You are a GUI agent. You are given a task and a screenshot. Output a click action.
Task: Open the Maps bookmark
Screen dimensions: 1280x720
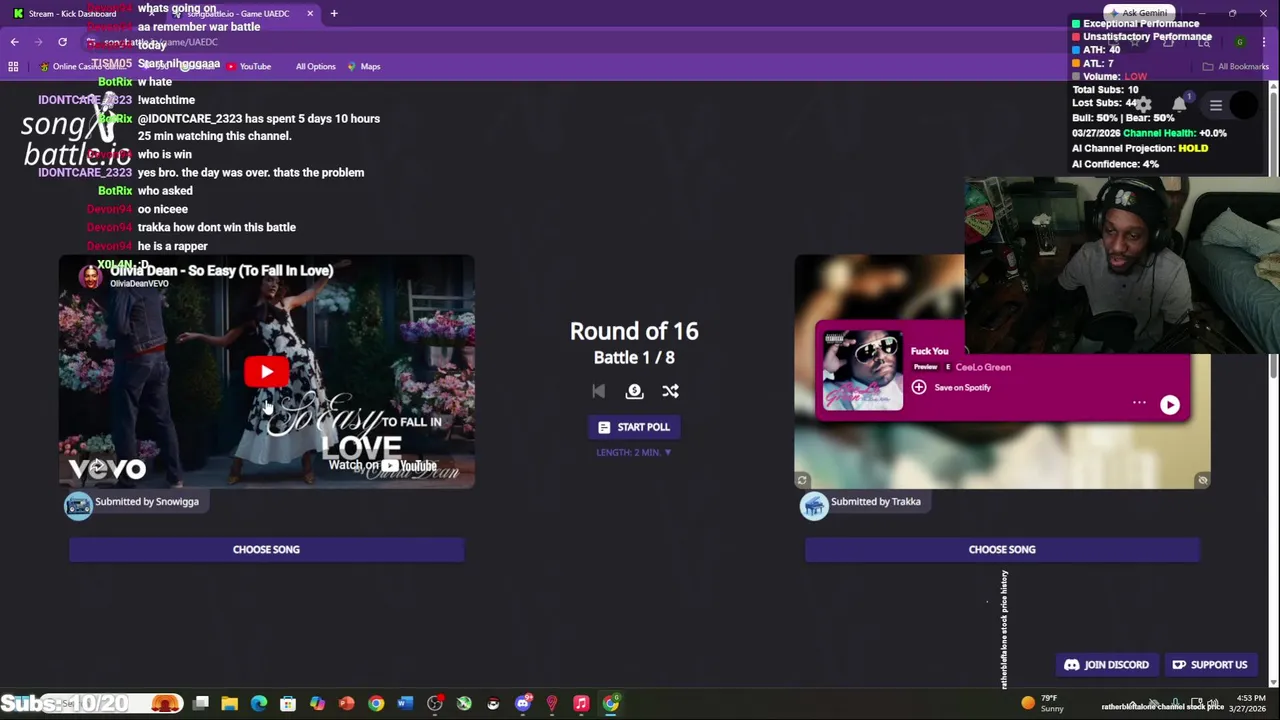pos(364,66)
